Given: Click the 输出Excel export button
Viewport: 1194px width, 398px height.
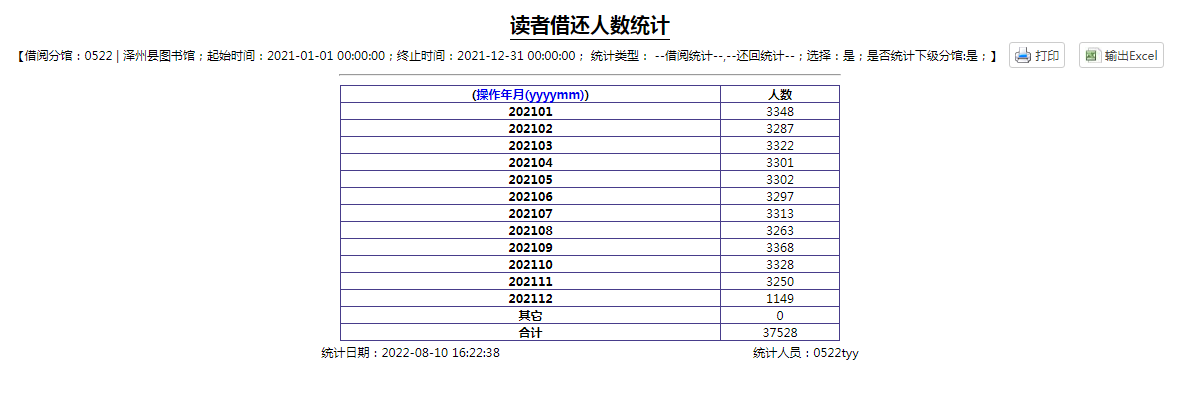Looking at the screenshot, I should [1121, 56].
